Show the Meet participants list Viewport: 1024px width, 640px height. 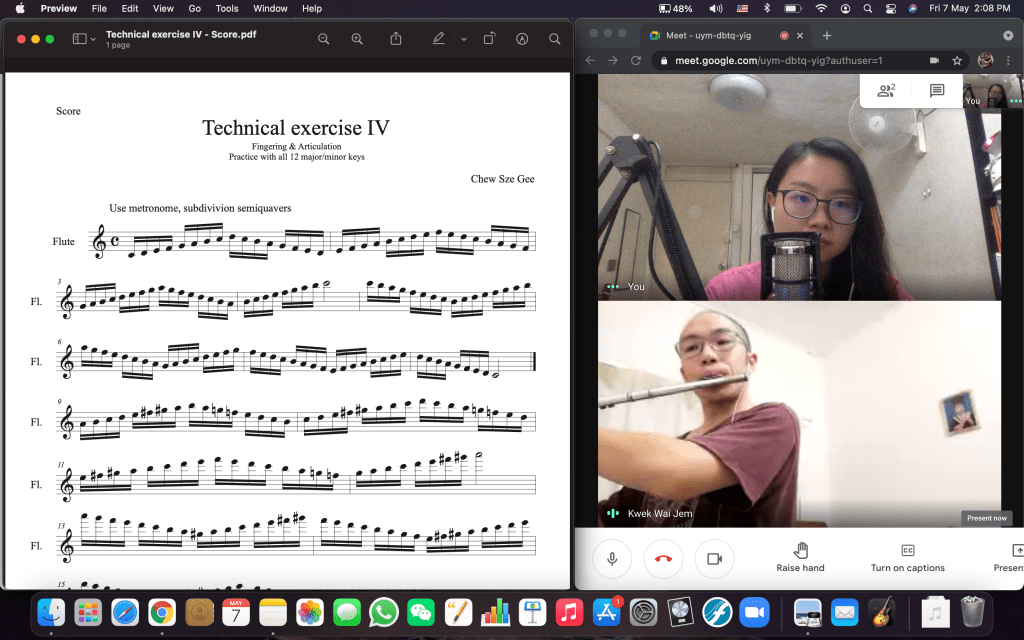886,91
